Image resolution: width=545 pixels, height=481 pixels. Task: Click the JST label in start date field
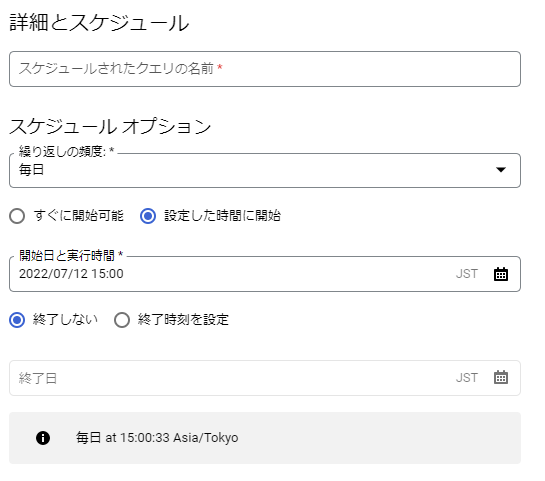coord(467,274)
